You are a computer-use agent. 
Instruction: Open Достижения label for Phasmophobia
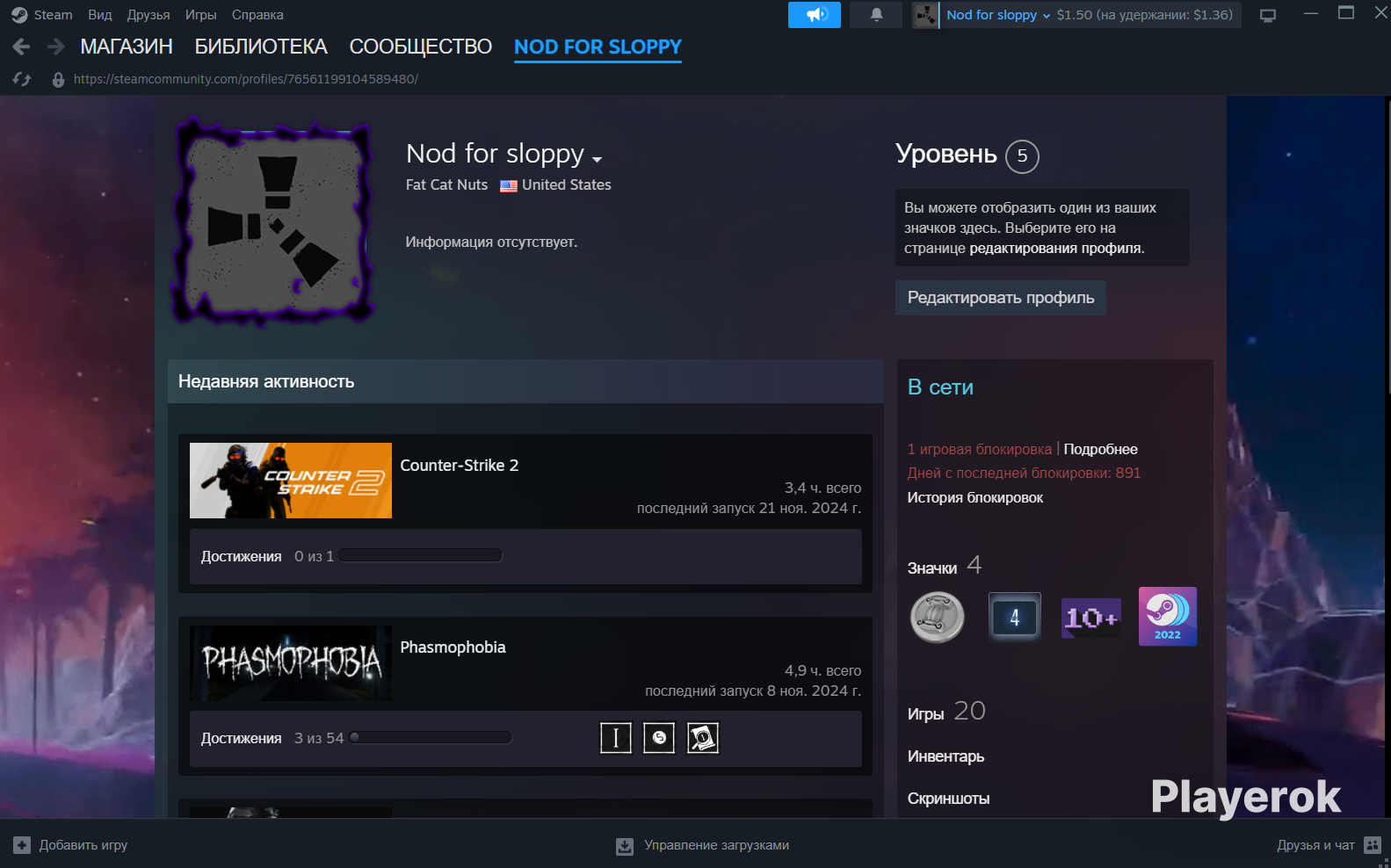click(x=242, y=739)
